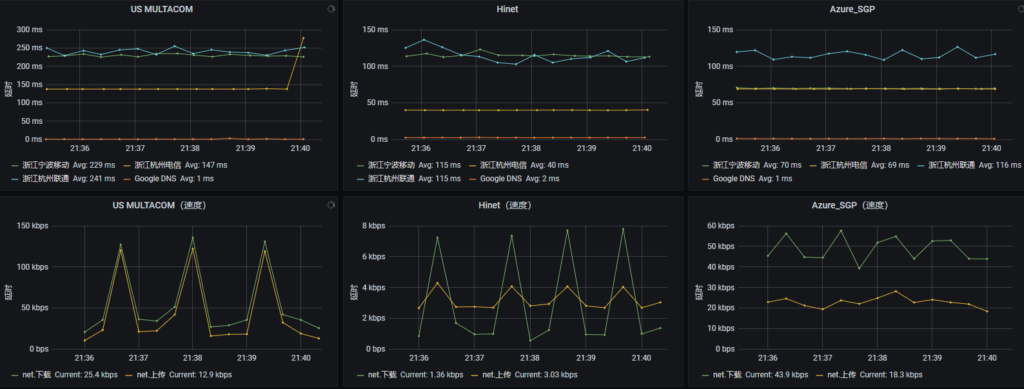Click the 'Avg: 241 ms' legend value
Image resolution: width=1024 pixels, height=389 pixels.
click(95, 178)
